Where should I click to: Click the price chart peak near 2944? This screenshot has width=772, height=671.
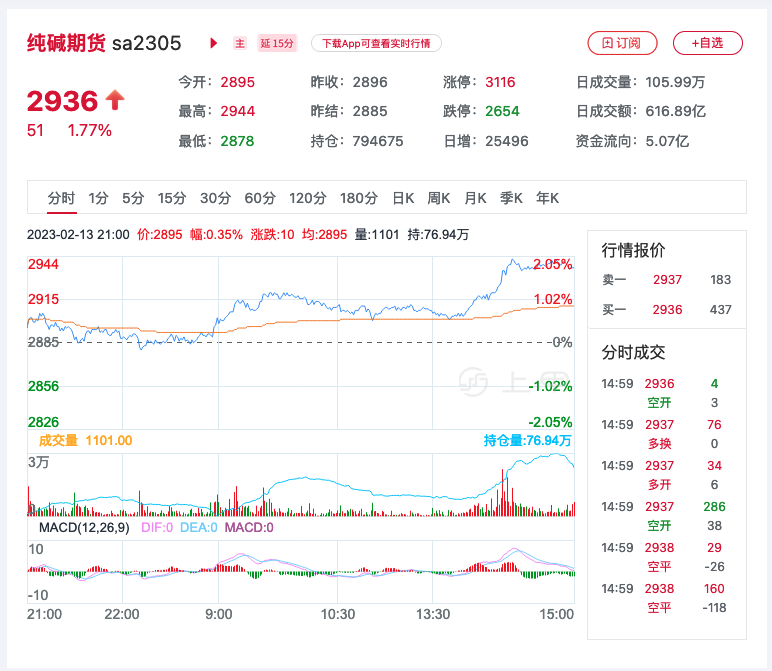coord(513,260)
